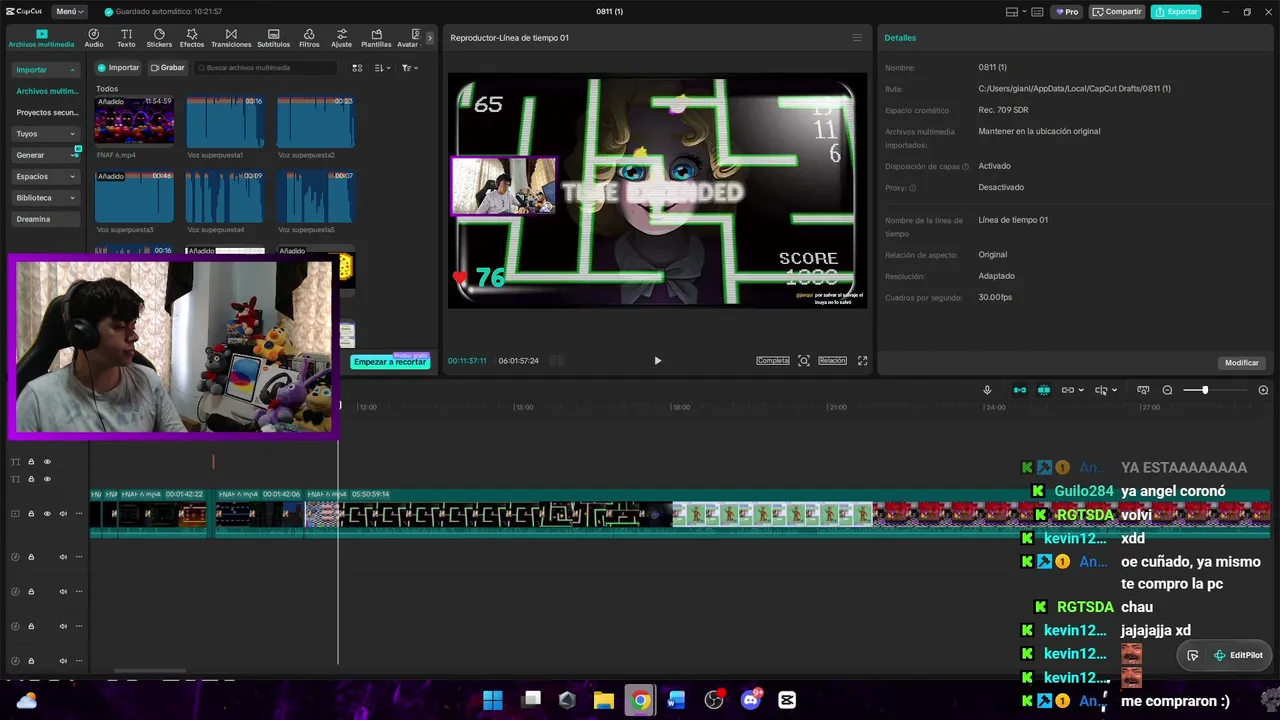Select Proyectos secundarios in the sidebar
Screen dimensions: 1280x720
click(x=47, y=113)
